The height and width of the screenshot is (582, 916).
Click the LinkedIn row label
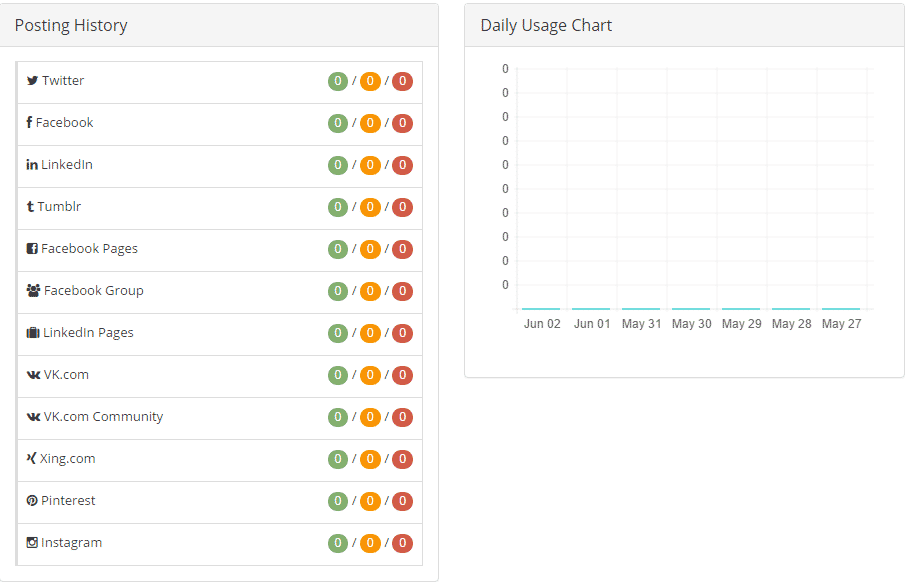pos(67,165)
